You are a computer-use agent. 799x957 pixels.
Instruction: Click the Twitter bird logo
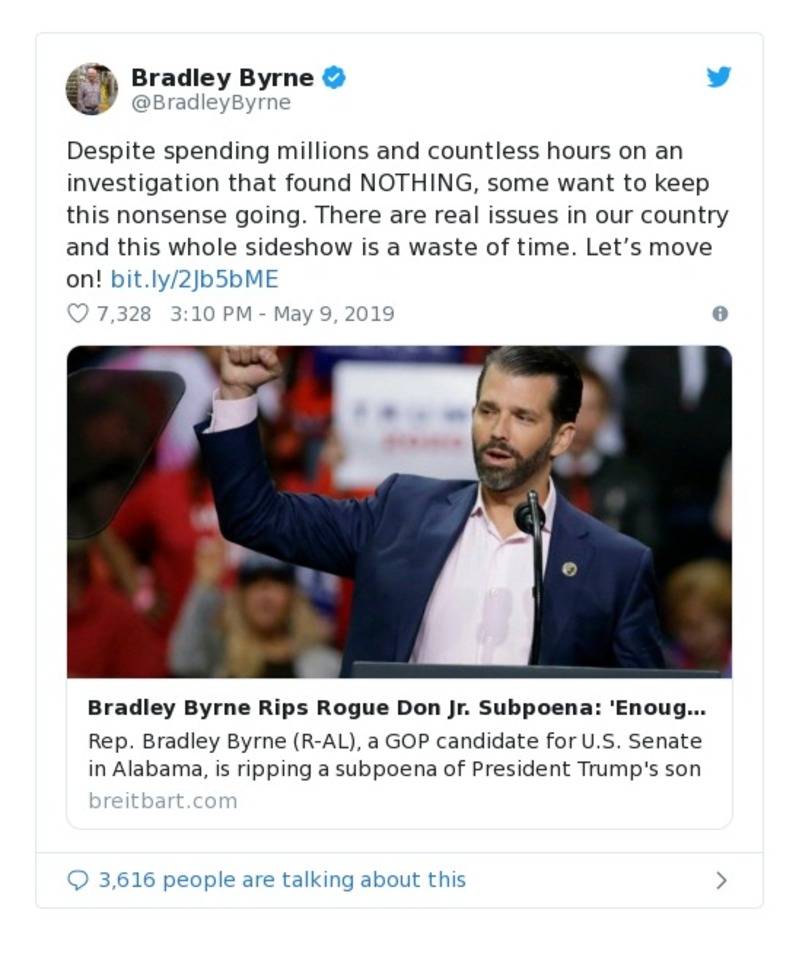[x=718, y=76]
